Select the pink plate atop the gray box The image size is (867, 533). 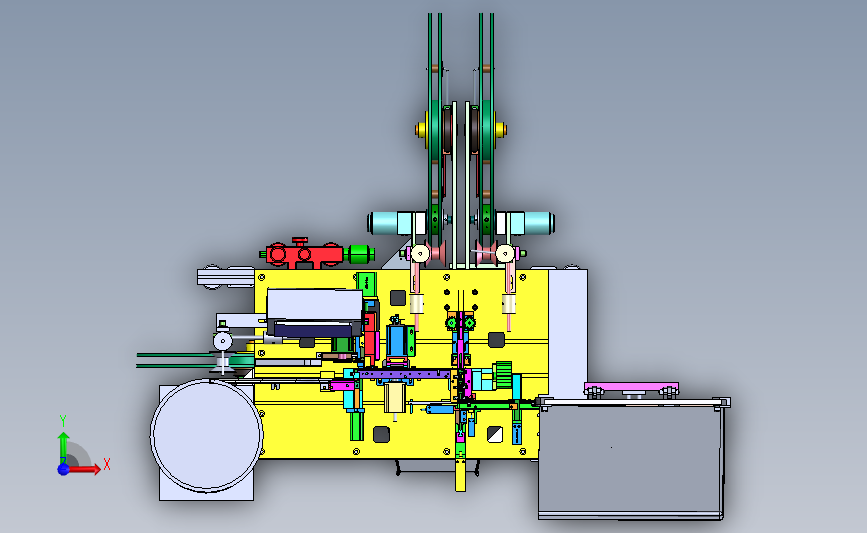point(631,388)
